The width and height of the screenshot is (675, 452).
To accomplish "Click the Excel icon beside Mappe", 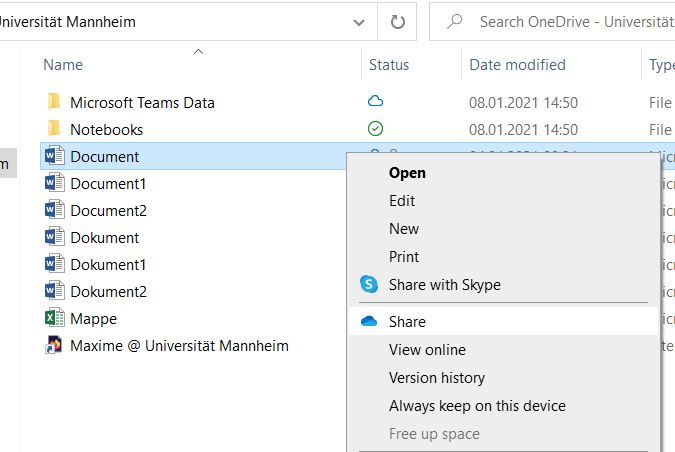I will [55, 318].
